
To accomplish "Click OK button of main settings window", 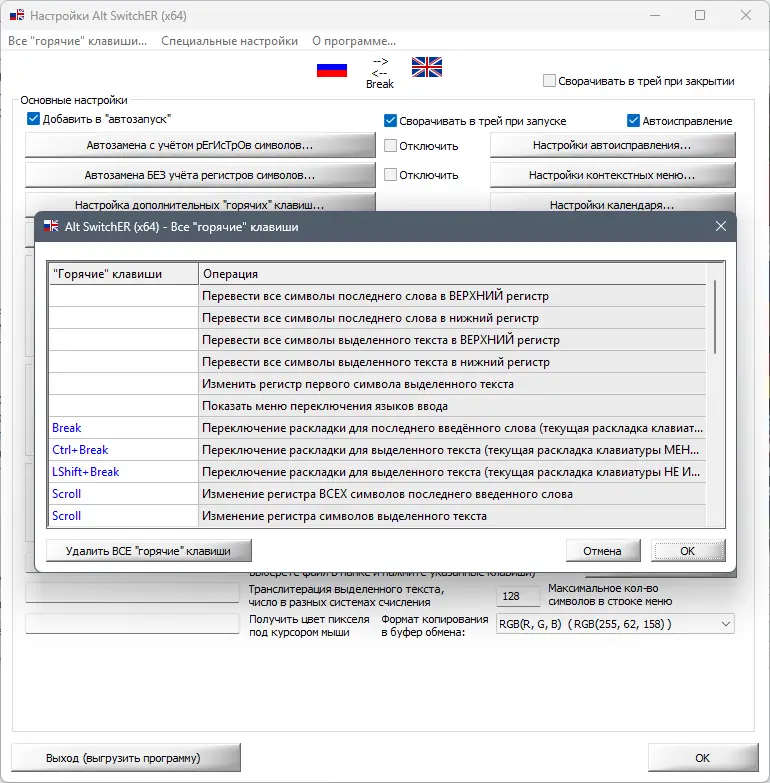I will click(x=703, y=758).
